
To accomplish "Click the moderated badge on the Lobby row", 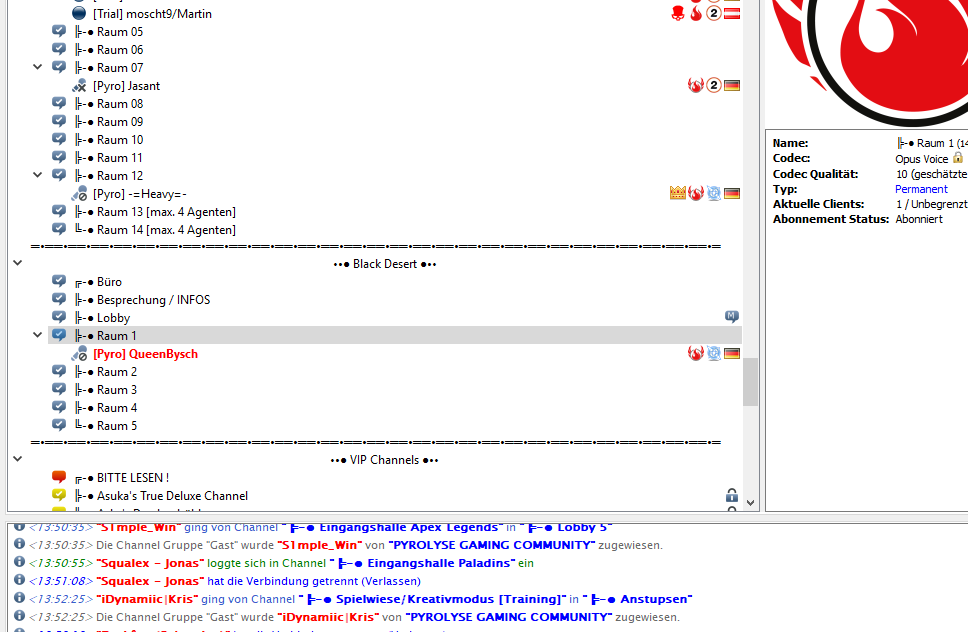I will pyautogui.click(x=732, y=317).
